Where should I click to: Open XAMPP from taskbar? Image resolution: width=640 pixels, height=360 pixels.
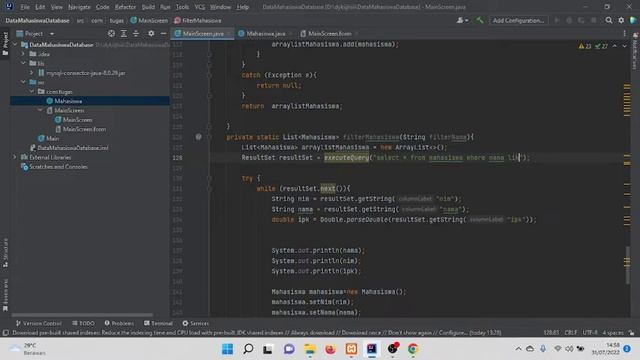pyautogui.click(x=351, y=349)
